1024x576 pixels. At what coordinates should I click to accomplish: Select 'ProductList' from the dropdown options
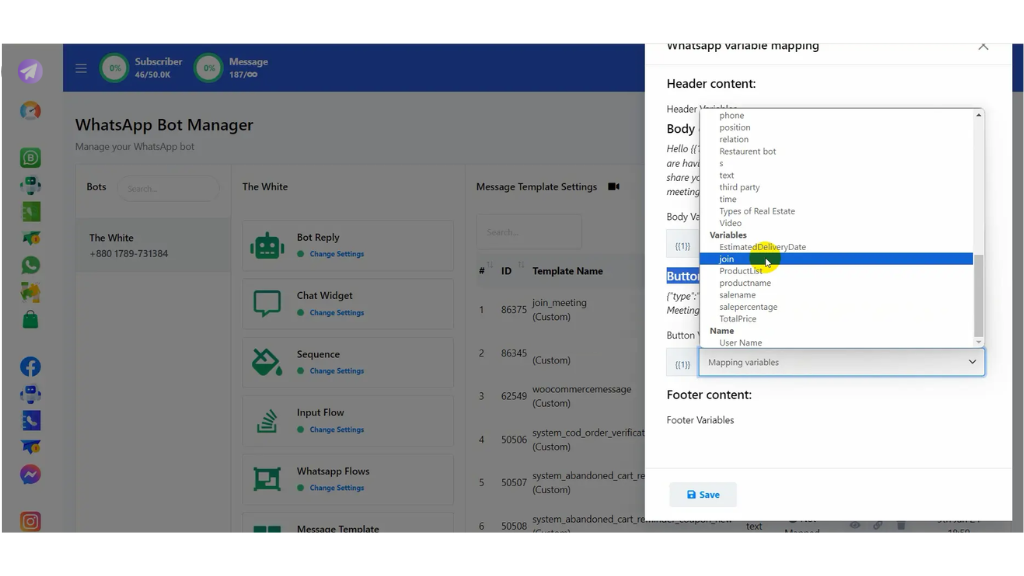pyautogui.click(x=741, y=271)
